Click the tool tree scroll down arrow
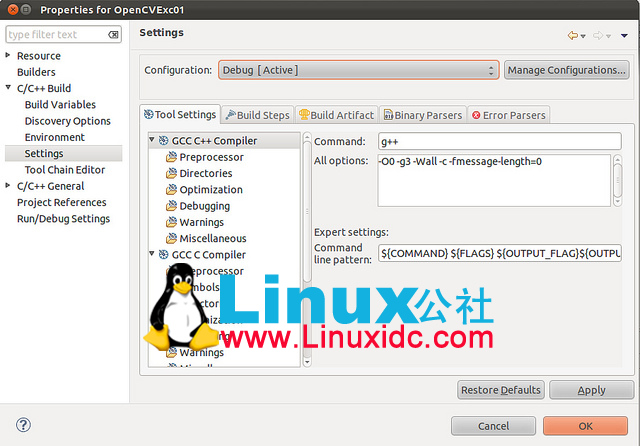This screenshot has width=640, height=446. click(x=307, y=362)
